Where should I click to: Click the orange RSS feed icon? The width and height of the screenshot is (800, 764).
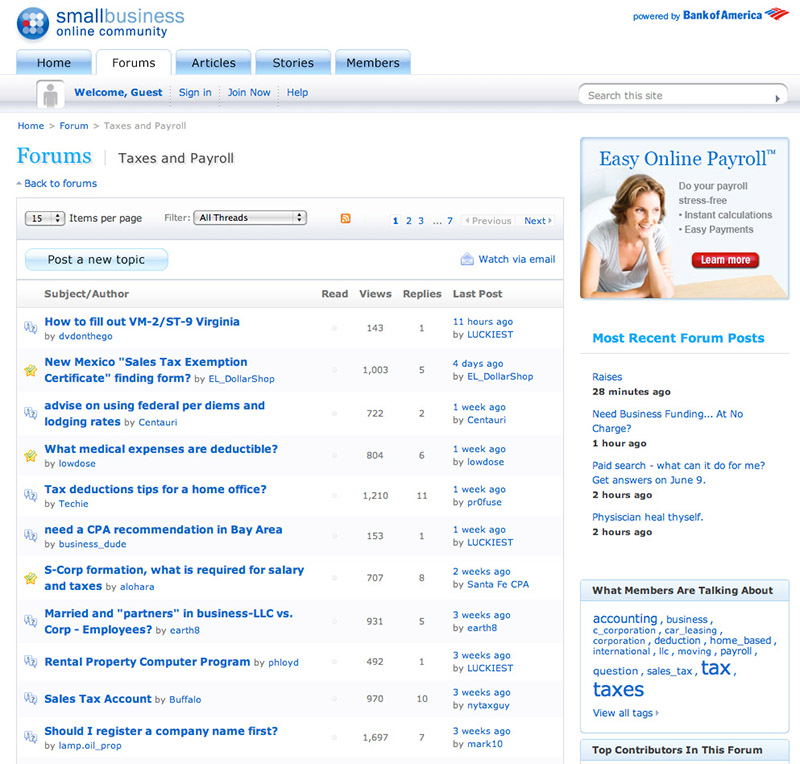346,219
